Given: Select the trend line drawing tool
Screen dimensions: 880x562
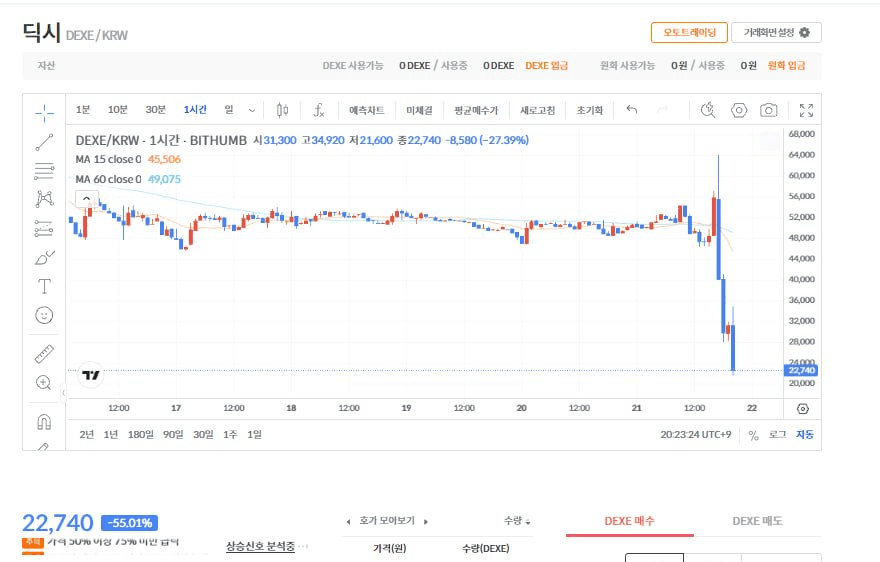Looking at the screenshot, I should [x=44, y=142].
